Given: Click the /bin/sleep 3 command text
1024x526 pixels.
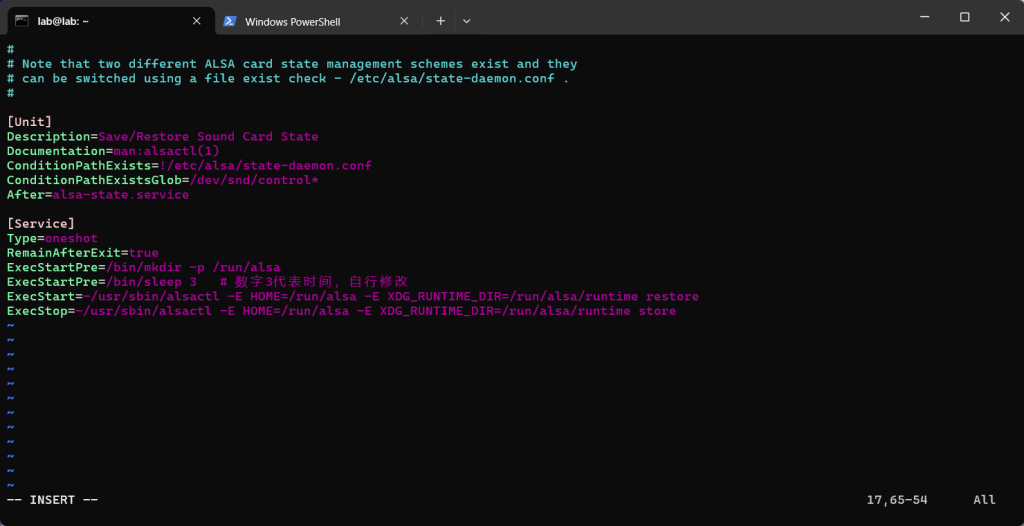Looking at the screenshot, I should (x=151, y=282).
